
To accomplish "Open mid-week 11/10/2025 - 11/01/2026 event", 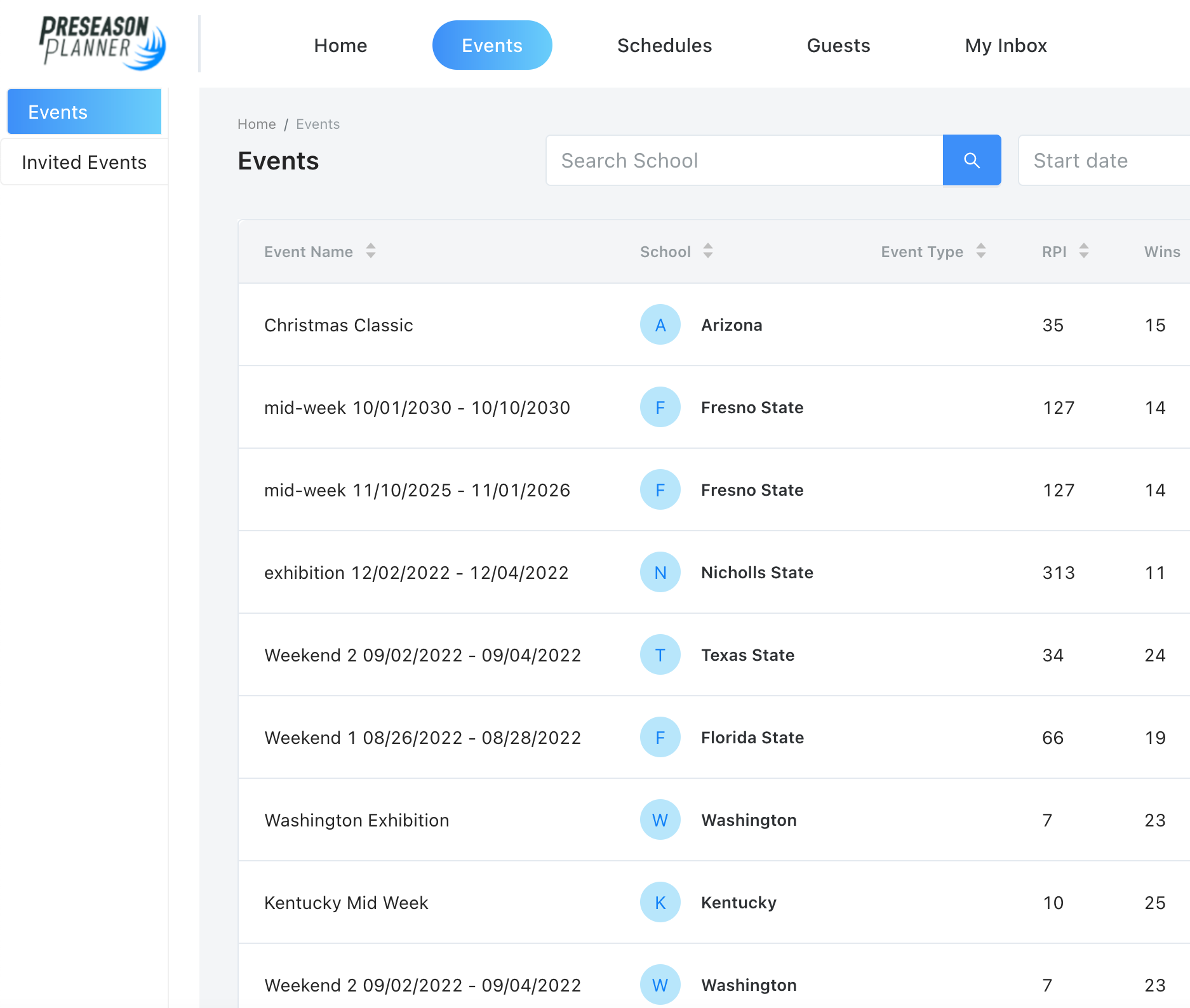I will [x=417, y=490].
